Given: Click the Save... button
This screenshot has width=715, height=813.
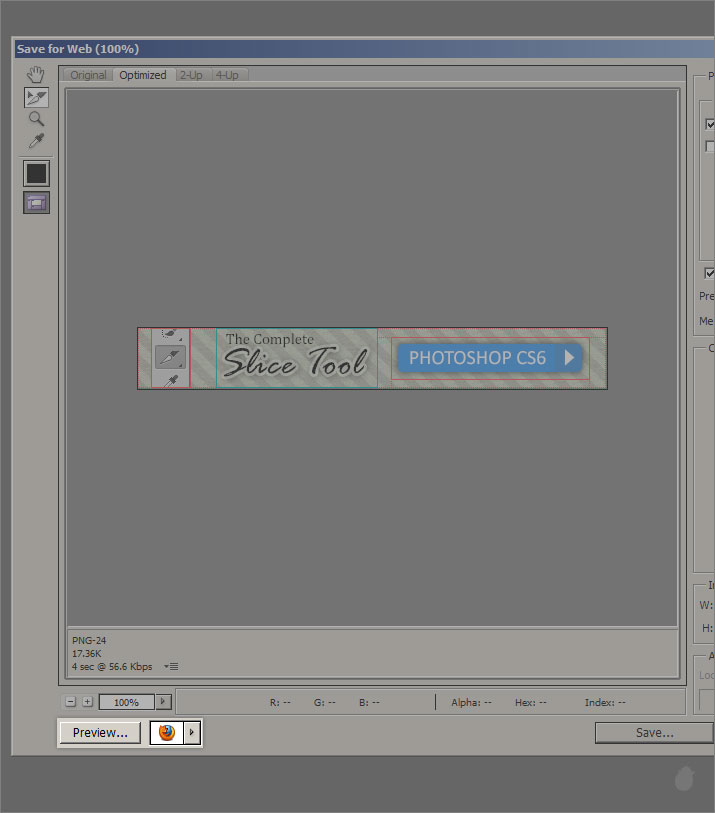Looking at the screenshot, I should (x=654, y=733).
